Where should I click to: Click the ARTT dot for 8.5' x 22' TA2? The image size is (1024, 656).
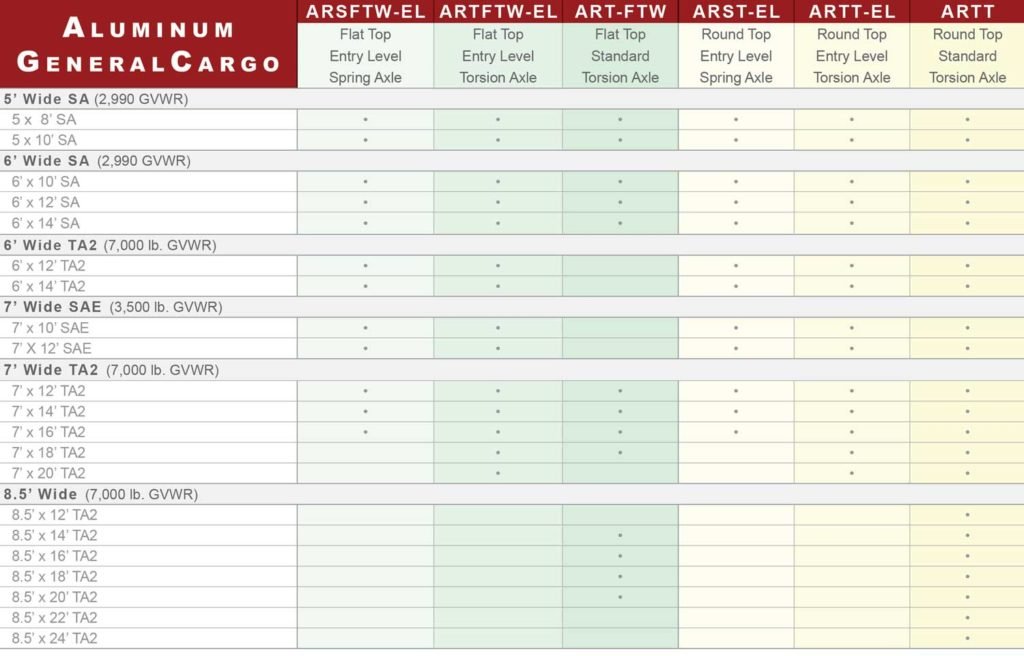point(967,618)
